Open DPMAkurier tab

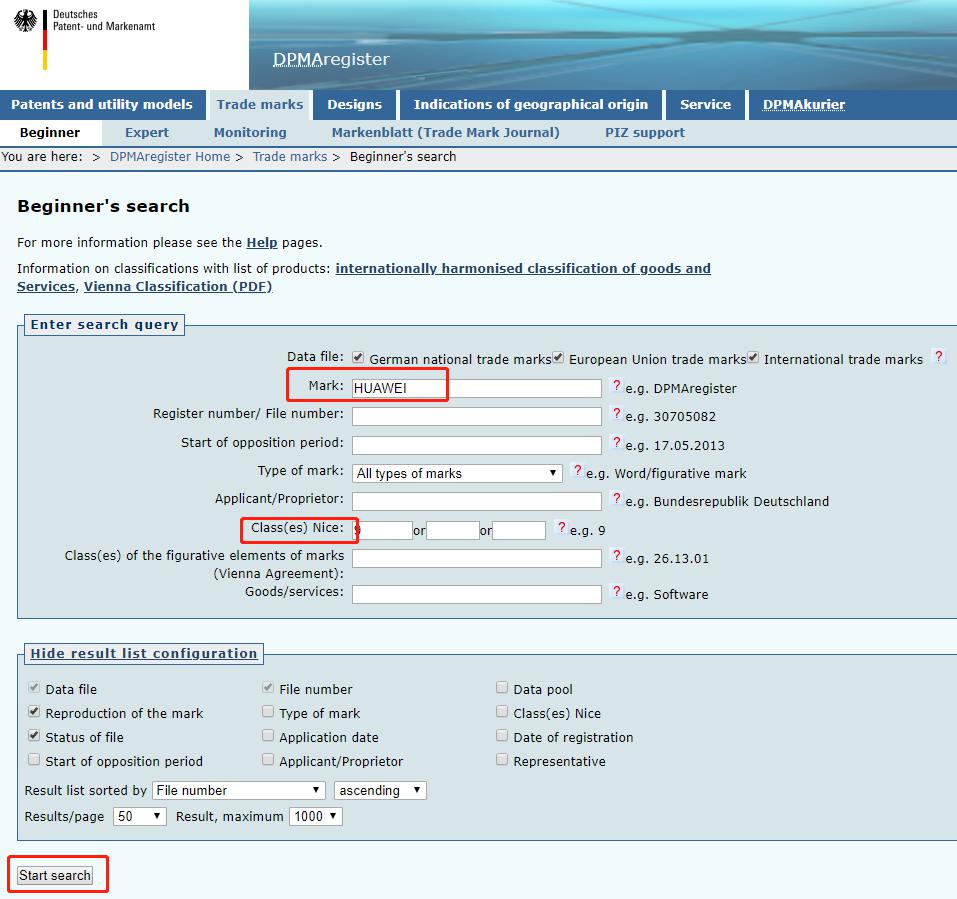[x=804, y=105]
